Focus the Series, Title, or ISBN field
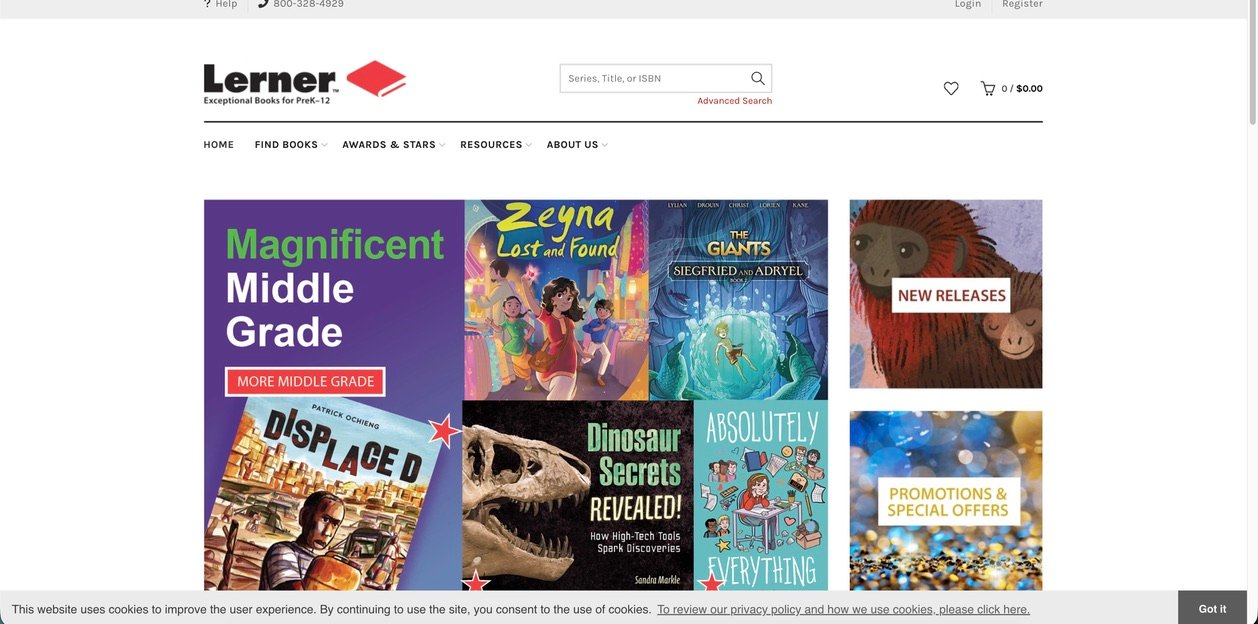The height and width of the screenshot is (624, 1258). (655, 78)
